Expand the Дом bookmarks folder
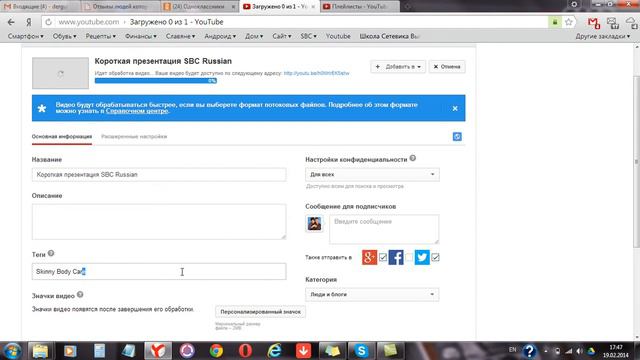 (x=254, y=36)
